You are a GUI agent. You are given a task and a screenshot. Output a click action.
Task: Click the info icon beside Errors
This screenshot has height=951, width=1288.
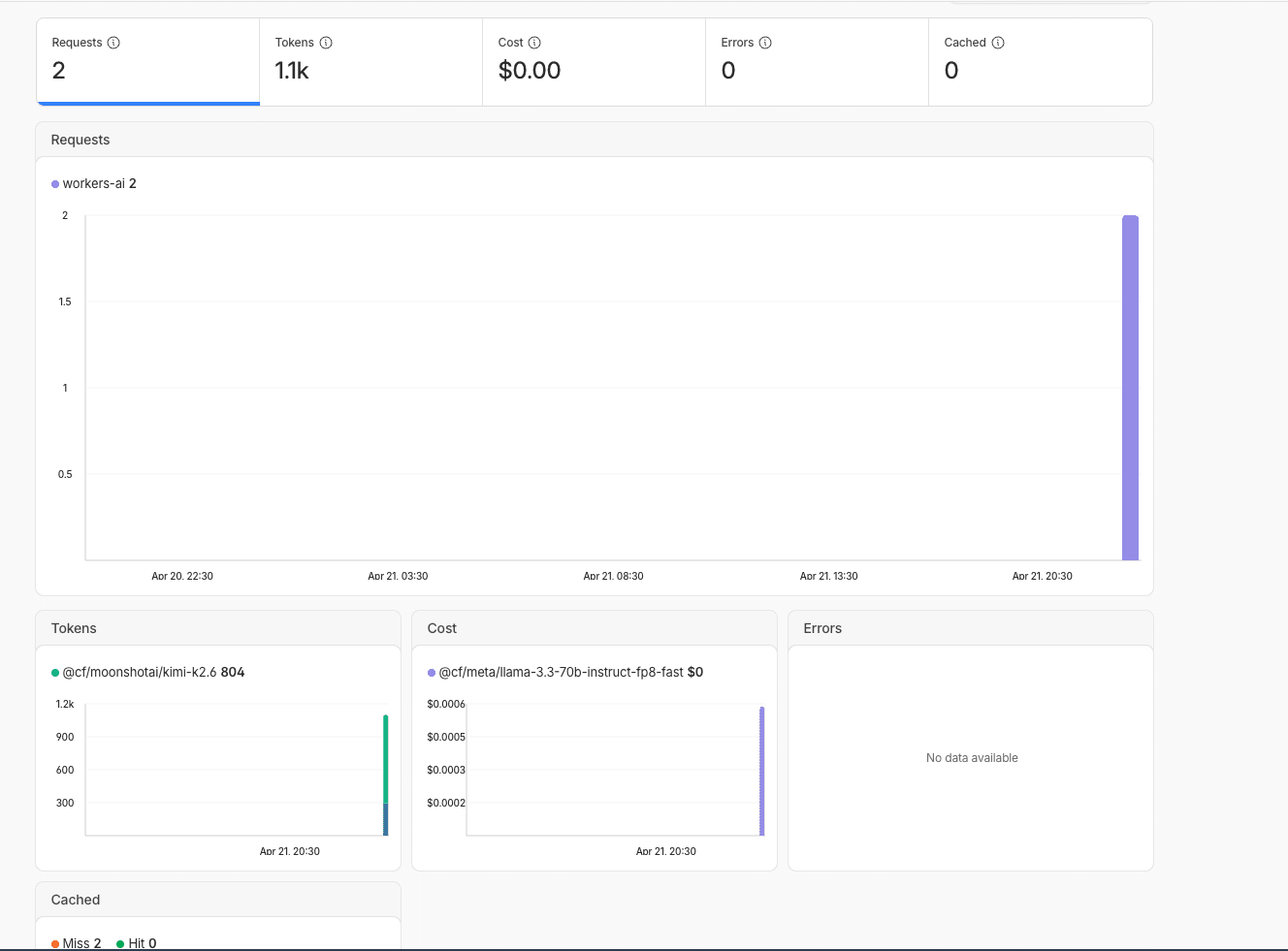pyautogui.click(x=765, y=43)
